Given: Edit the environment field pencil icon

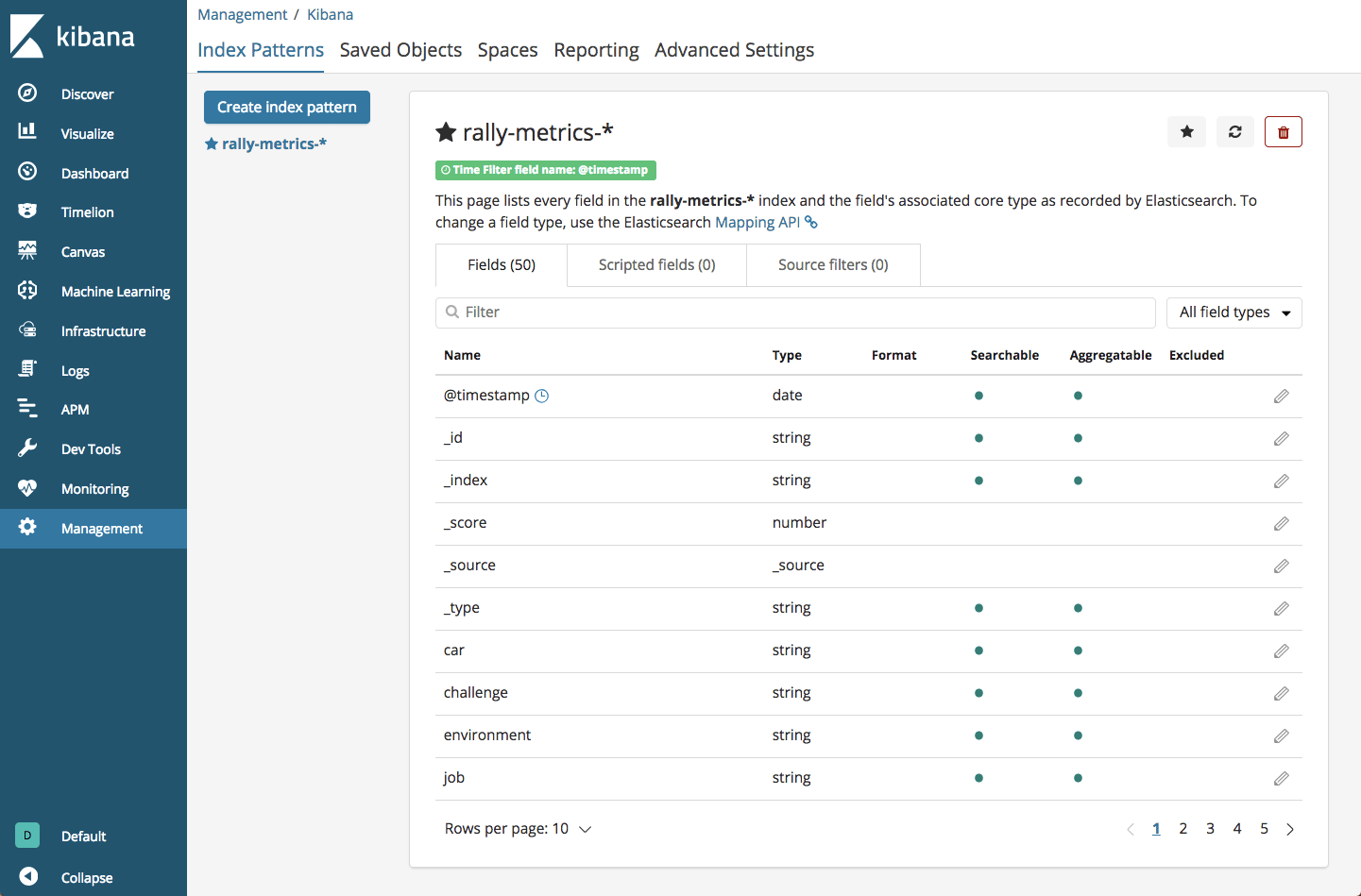Looking at the screenshot, I should pos(1281,736).
